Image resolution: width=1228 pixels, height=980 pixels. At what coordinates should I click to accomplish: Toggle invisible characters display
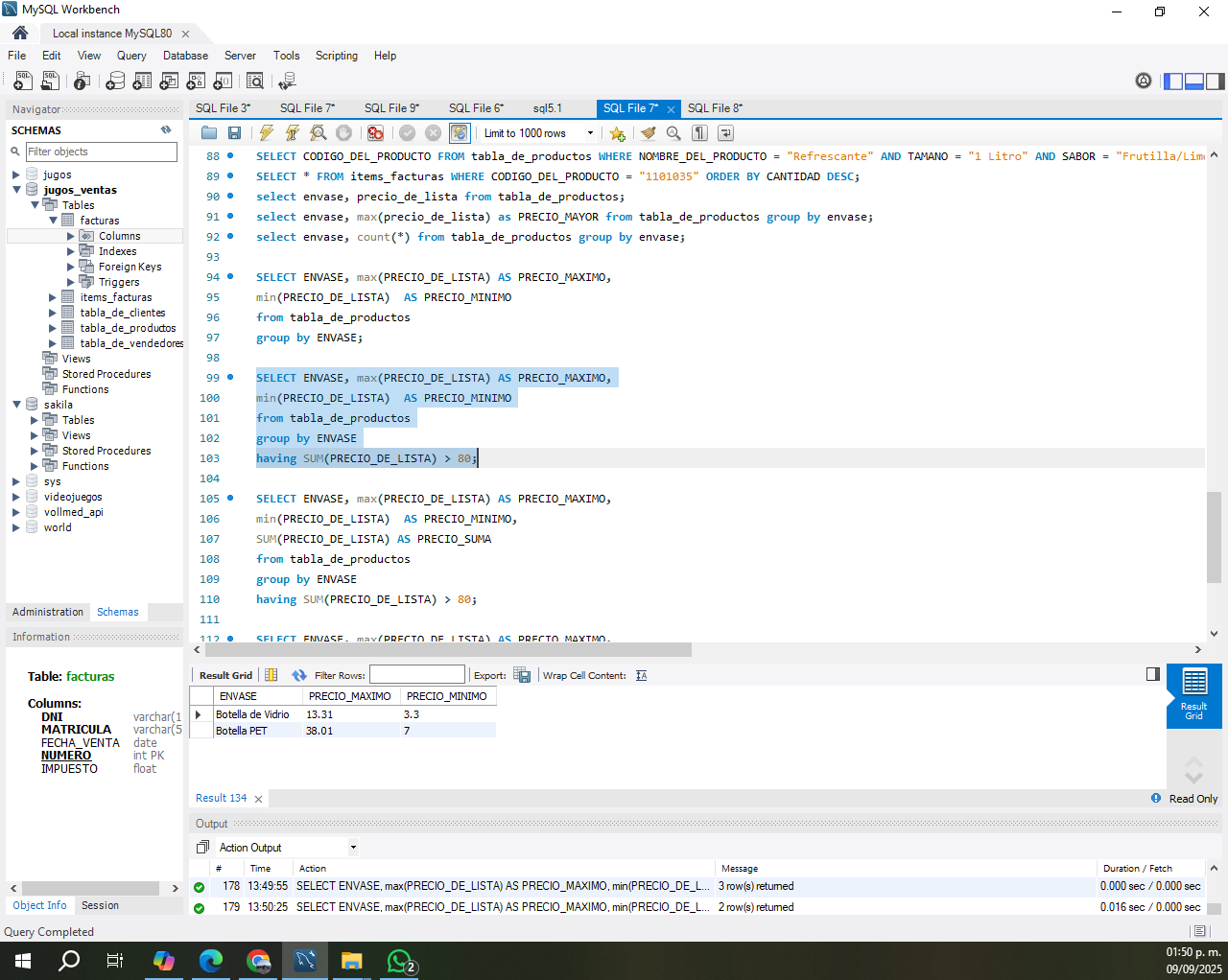click(x=700, y=133)
